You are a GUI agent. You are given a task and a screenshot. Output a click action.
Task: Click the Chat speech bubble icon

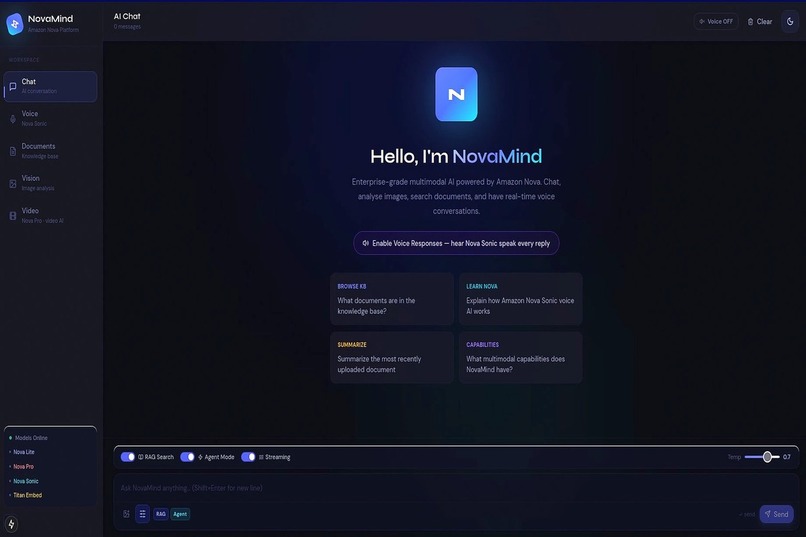pos(13,86)
